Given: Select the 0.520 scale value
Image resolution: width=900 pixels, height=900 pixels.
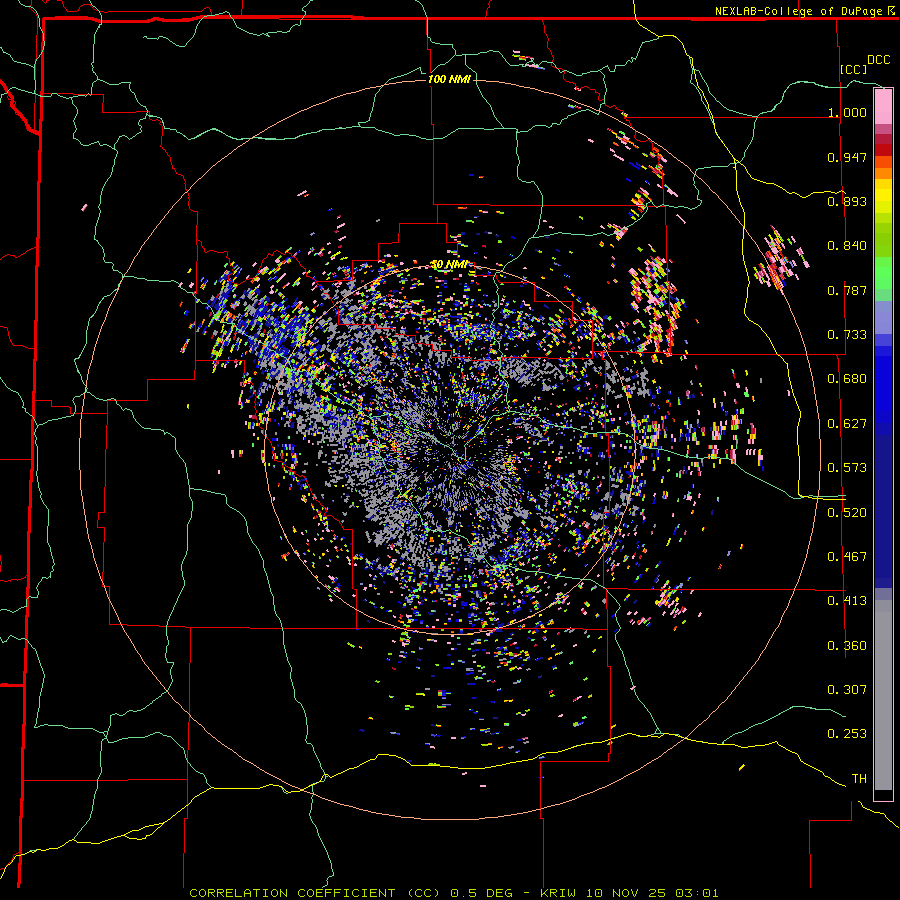Looking at the screenshot, I should point(847,513).
